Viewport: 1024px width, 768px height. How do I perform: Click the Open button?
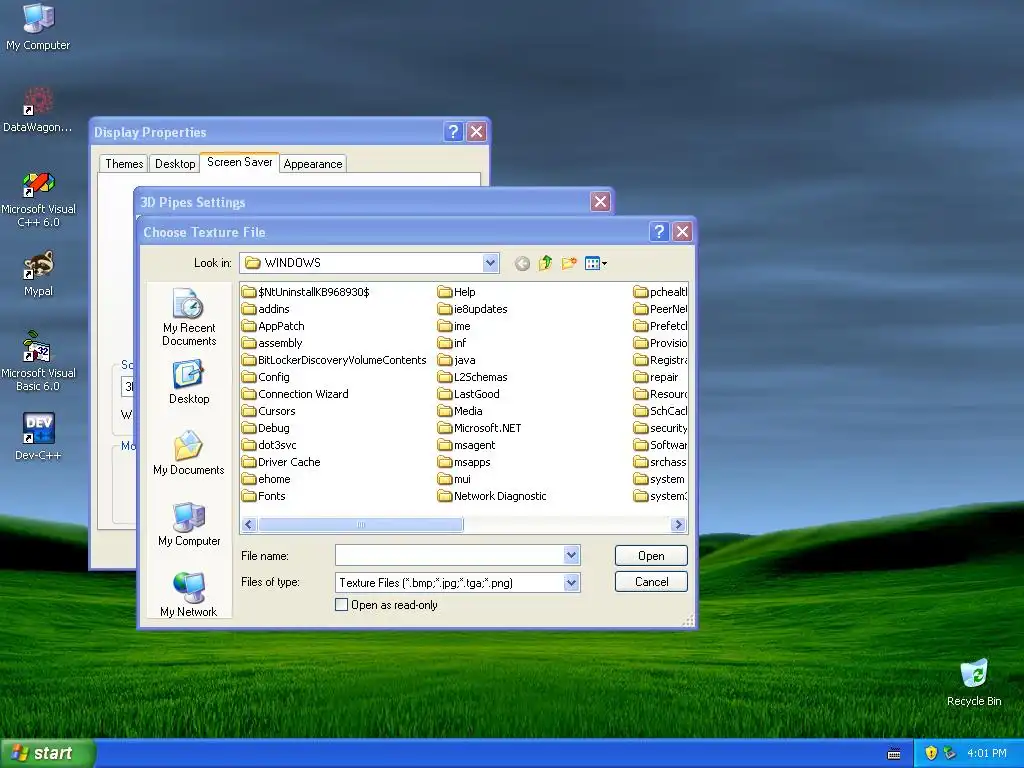click(x=651, y=556)
